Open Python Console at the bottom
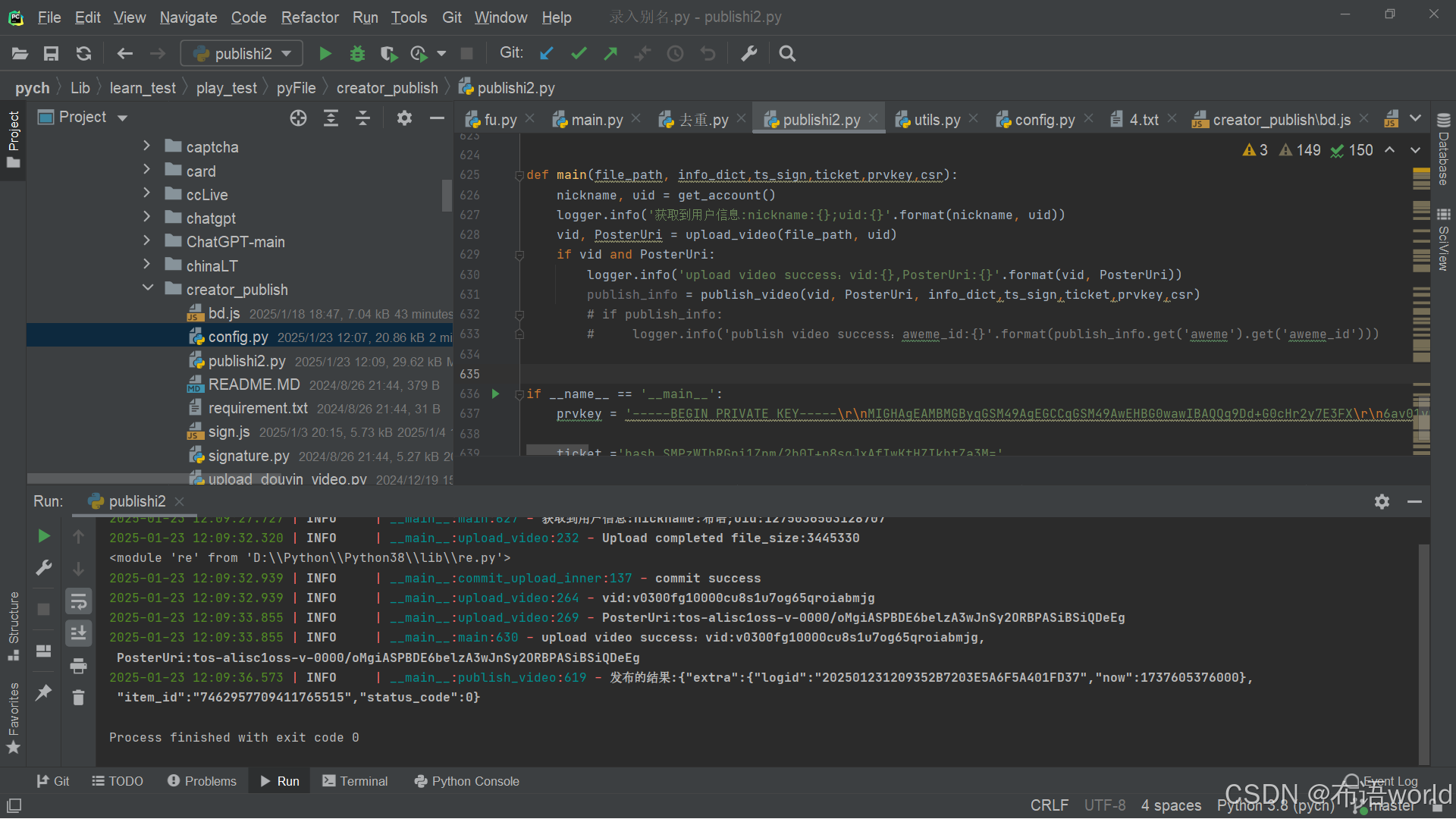 tap(466, 781)
